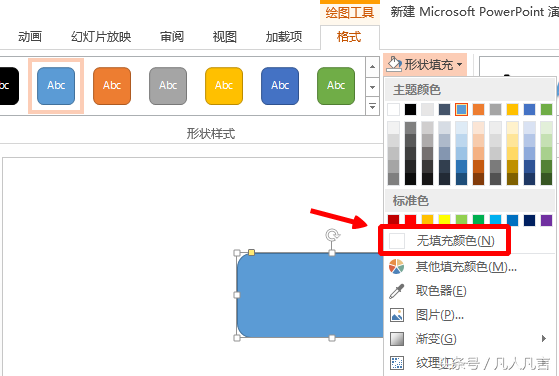
Task: Pick light green standard color swatch
Action: (461, 220)
